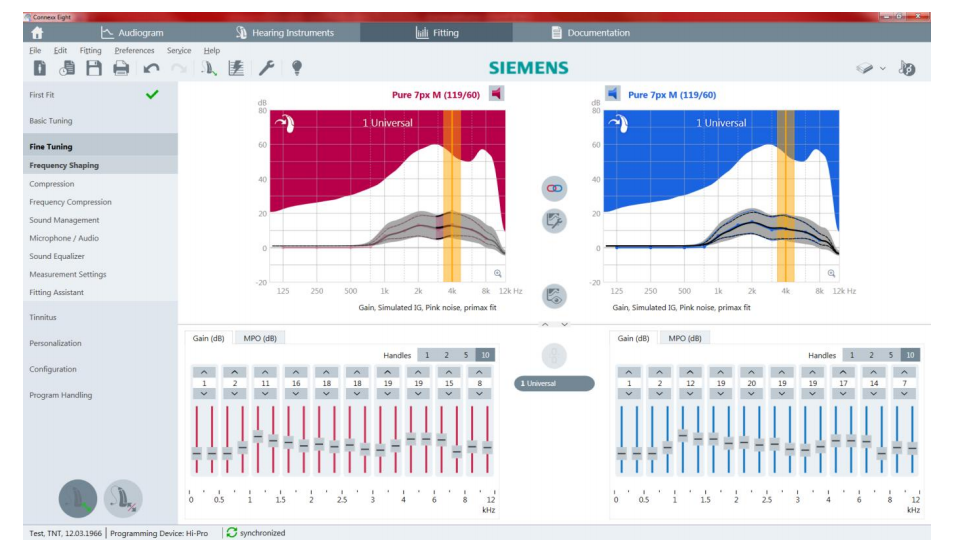Print using the printer icon
The width and height of the screenshot is (973, 553).
point(121,68)
